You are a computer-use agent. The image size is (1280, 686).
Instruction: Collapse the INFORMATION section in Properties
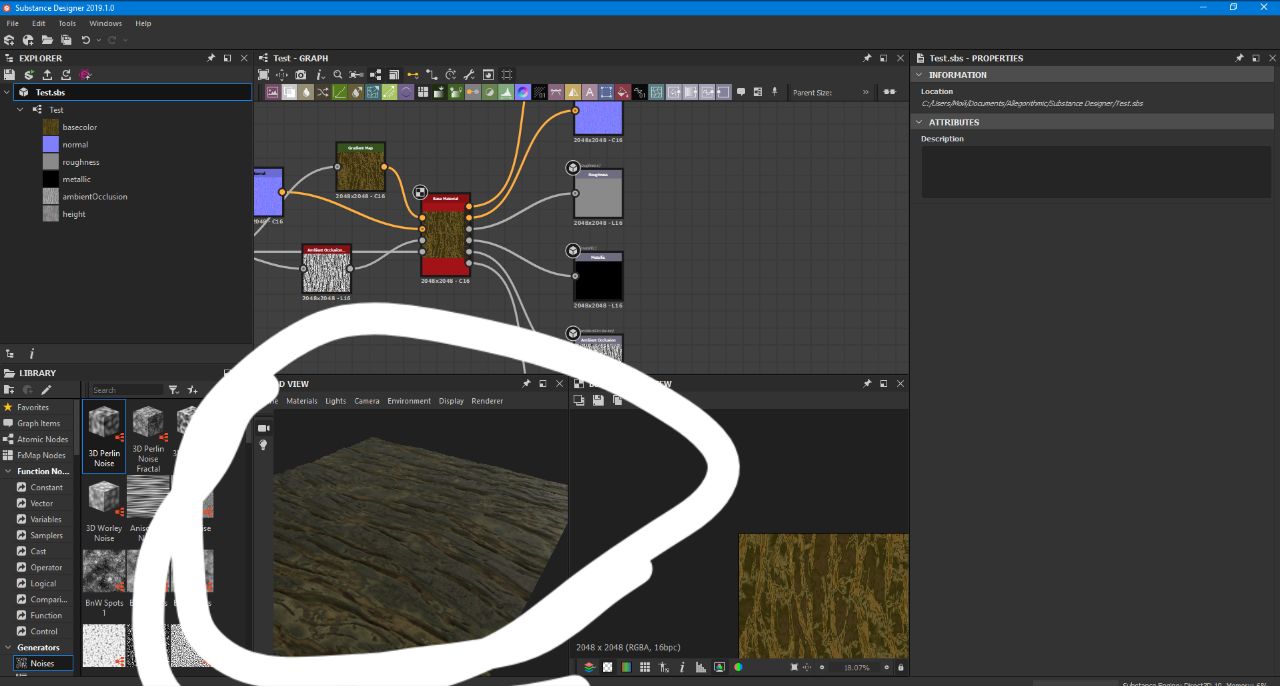[x=920, y=75]
